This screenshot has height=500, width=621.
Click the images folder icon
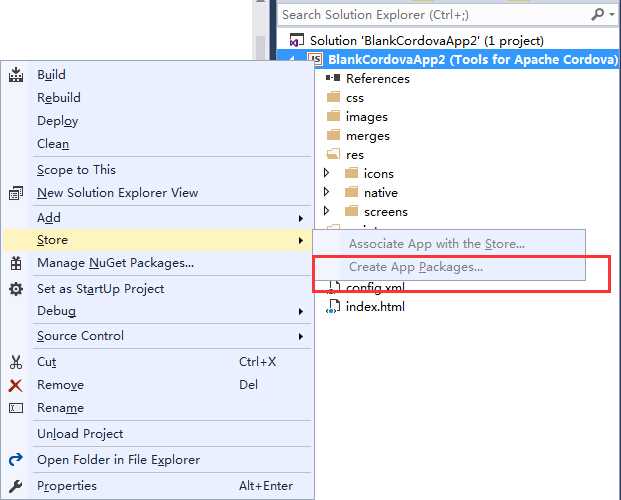click(x=333, y=116)
